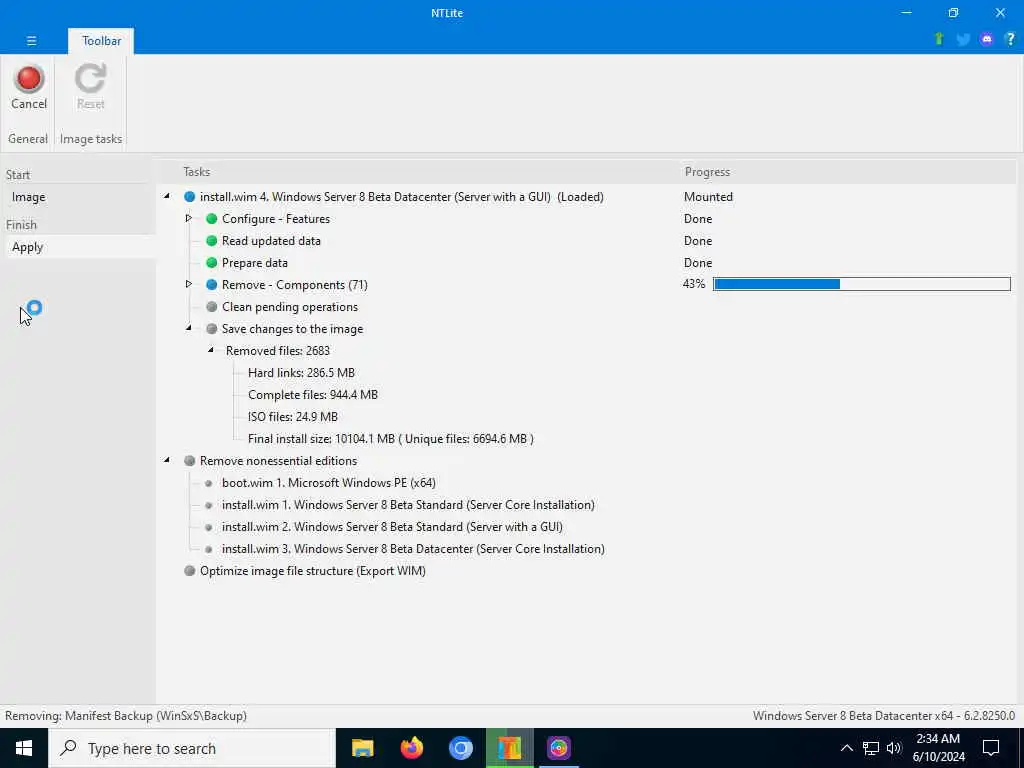
Task: Click the small dot beside install.wim 2 entry
Action: point(208,527)
